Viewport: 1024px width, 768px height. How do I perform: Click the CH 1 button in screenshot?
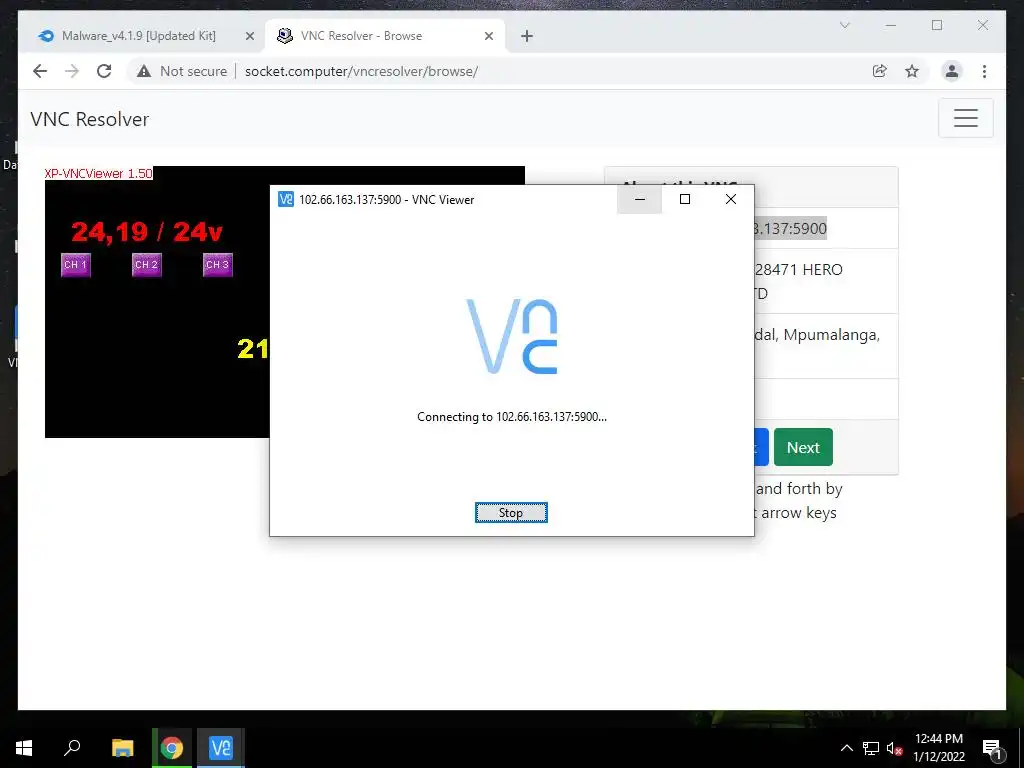76,264
